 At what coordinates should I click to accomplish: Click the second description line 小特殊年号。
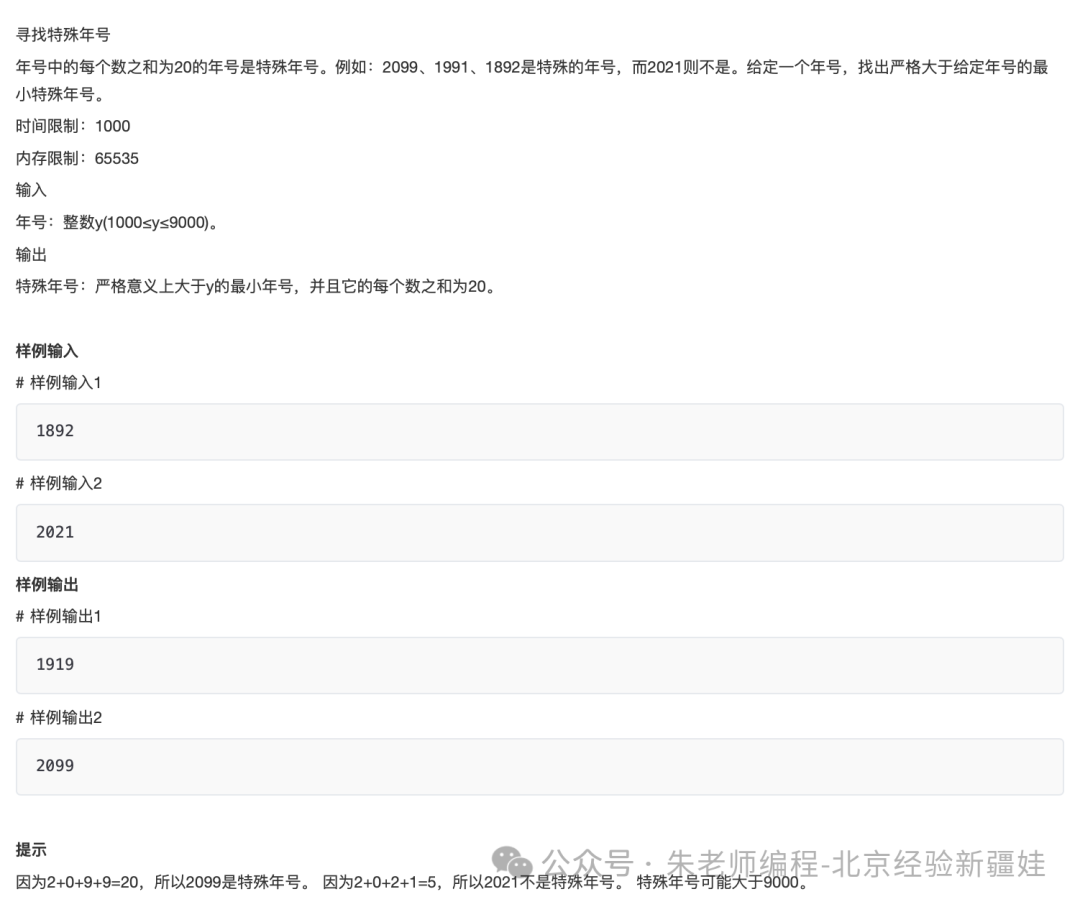[x=61, y=94]
